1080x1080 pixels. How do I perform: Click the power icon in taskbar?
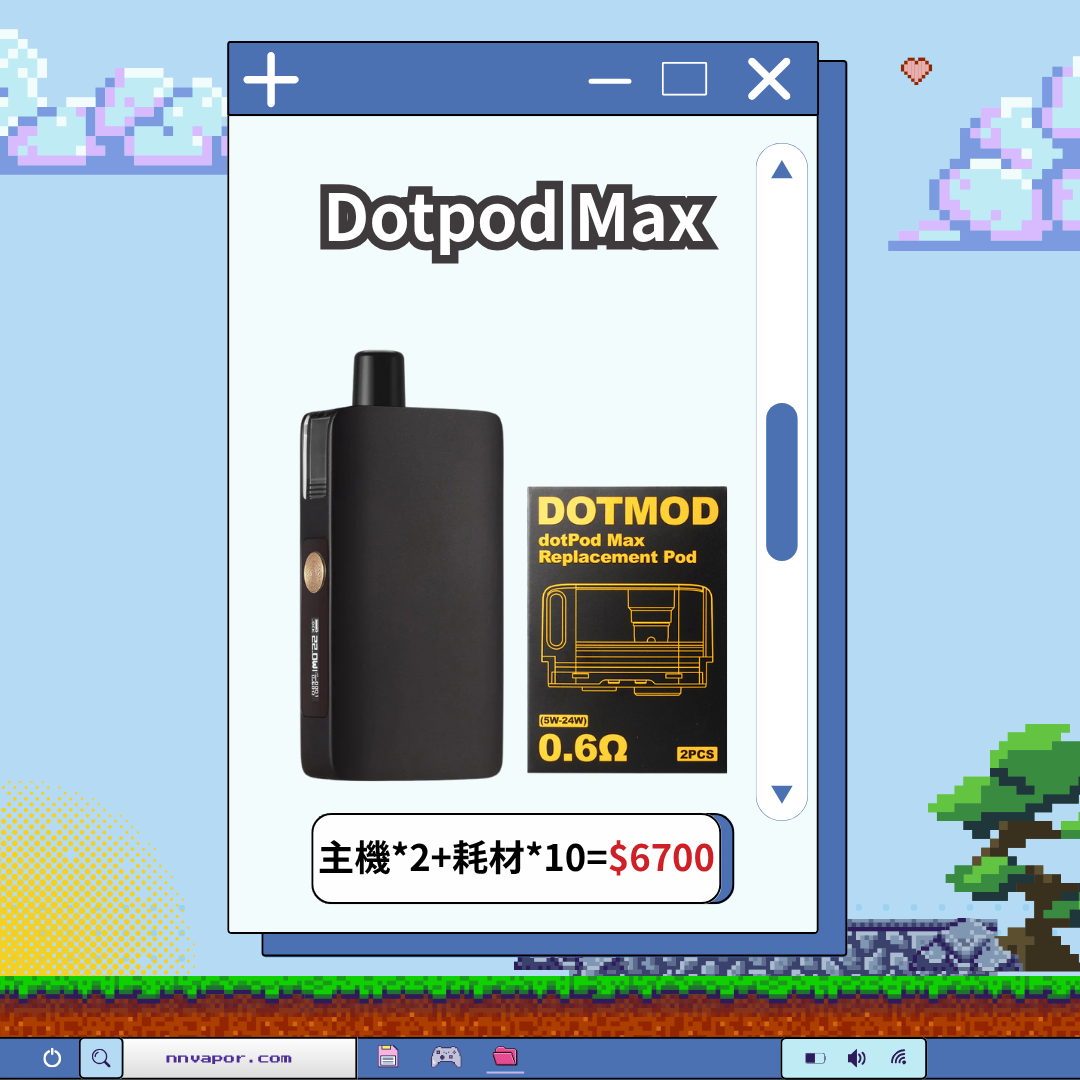pos(52,1057)
